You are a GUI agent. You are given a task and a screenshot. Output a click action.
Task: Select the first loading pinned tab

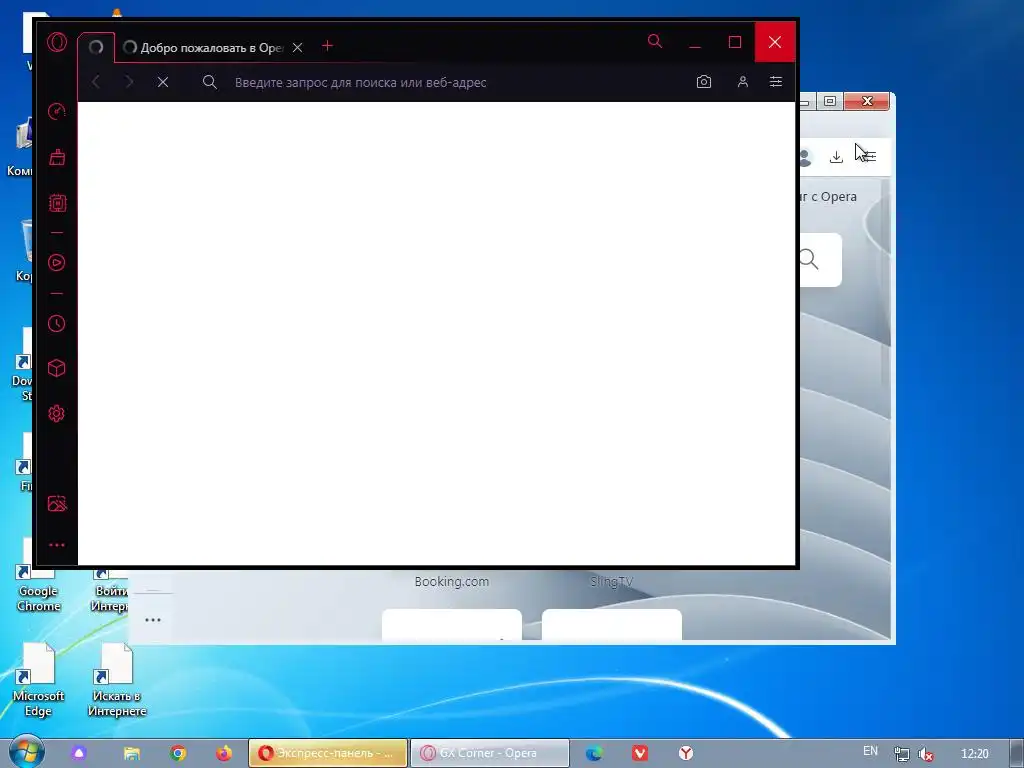[x=96, y=47]
